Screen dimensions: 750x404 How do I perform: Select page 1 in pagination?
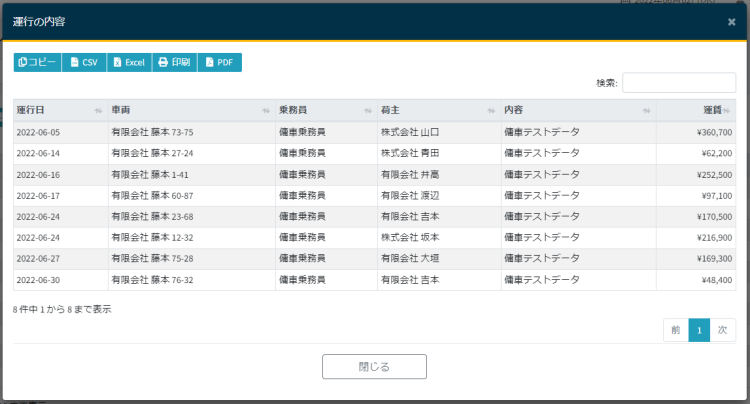coord(699,330)
